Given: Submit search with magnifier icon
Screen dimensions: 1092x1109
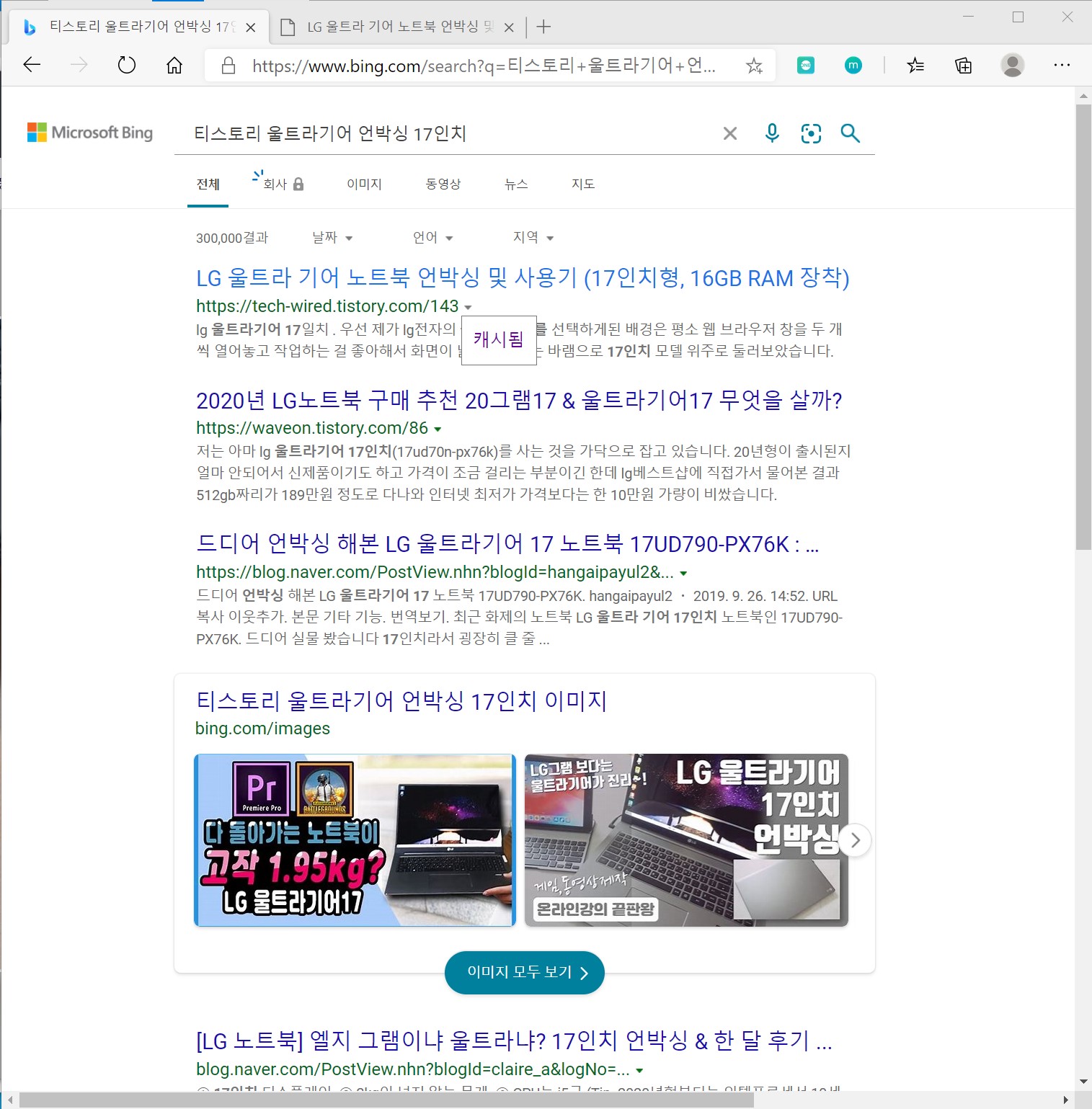Looking at the screenshot, I should pos(851,133).
